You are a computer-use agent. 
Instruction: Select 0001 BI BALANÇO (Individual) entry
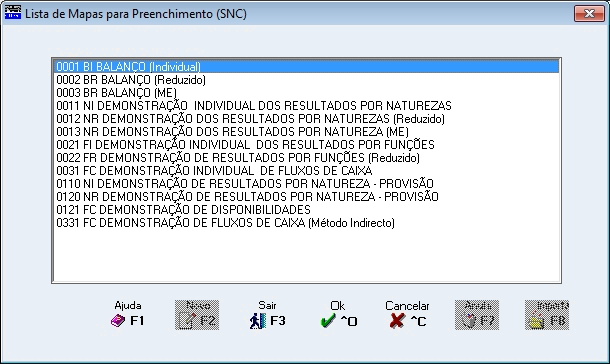tap(306, 66)
